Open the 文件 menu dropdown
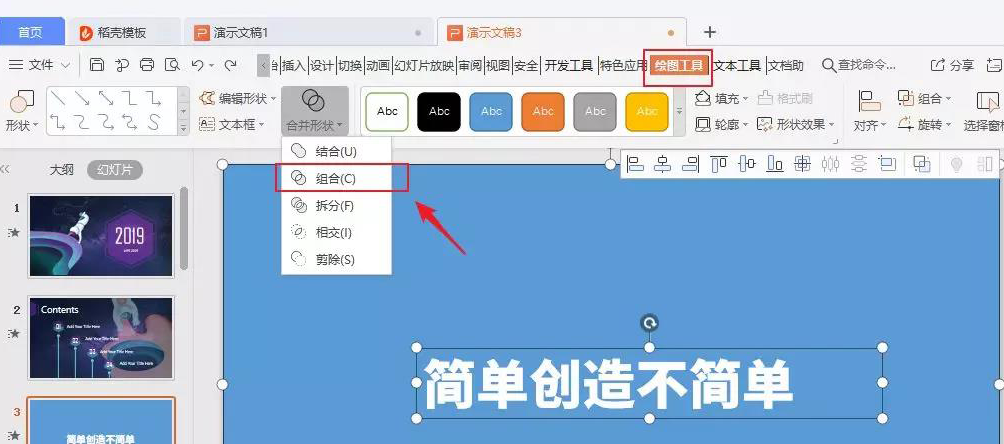Viewport: 1004px width, 444px height. 39,65
